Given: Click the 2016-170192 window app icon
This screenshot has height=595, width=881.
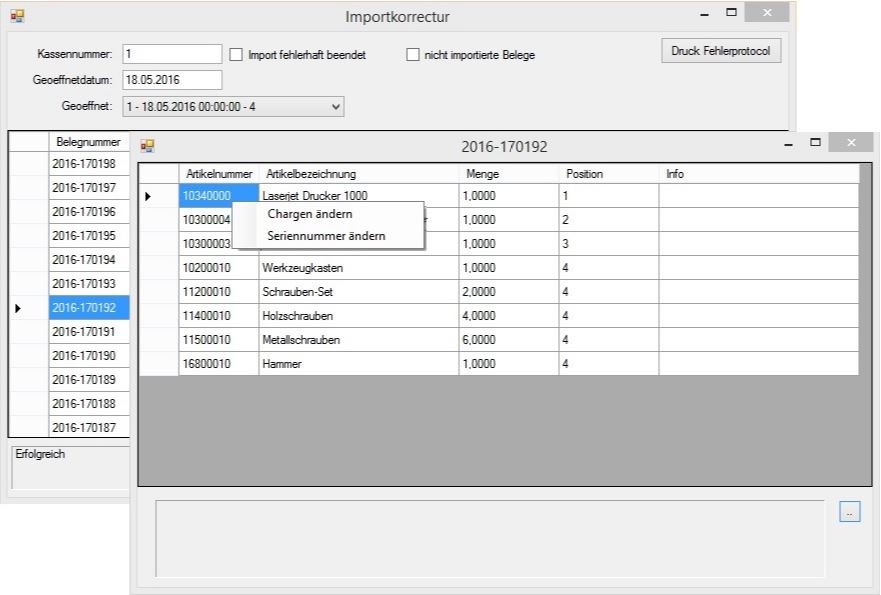Looking at the screenshot, I should coord(147,146).
